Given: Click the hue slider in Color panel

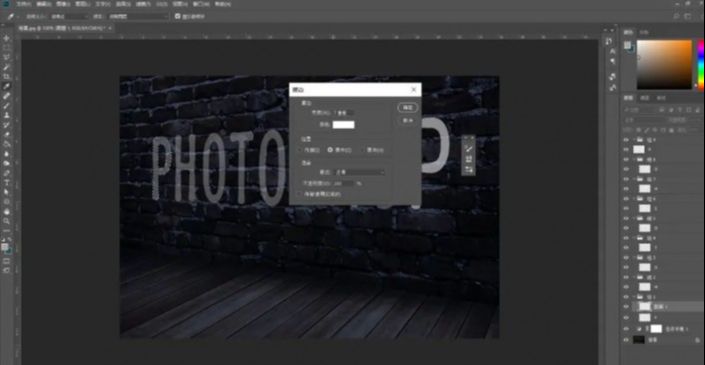Looking at the screenshot, I should click(x=701, y=64).
